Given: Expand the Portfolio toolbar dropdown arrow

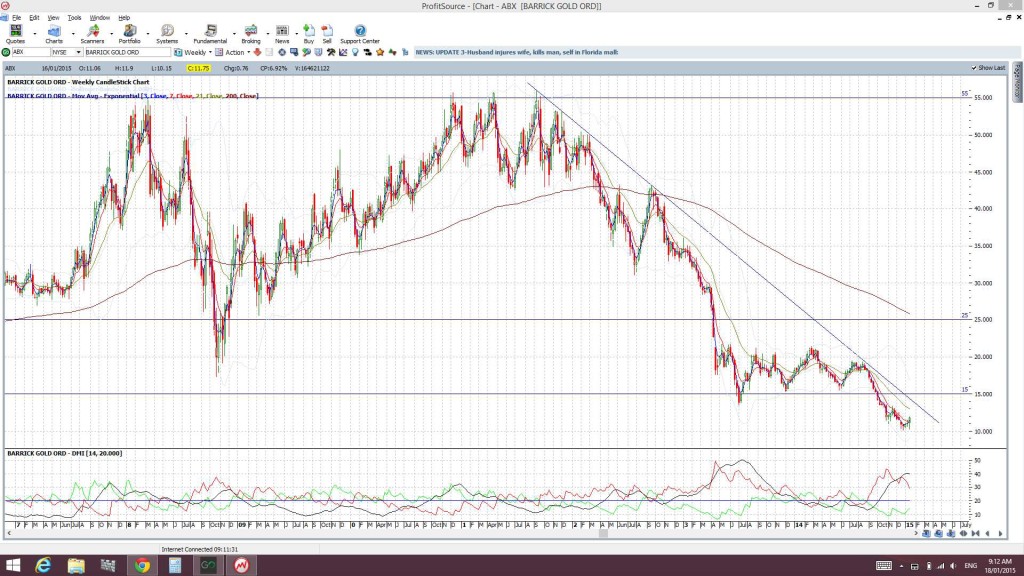Looking at the screenshot, I should (x=148, y=33).
